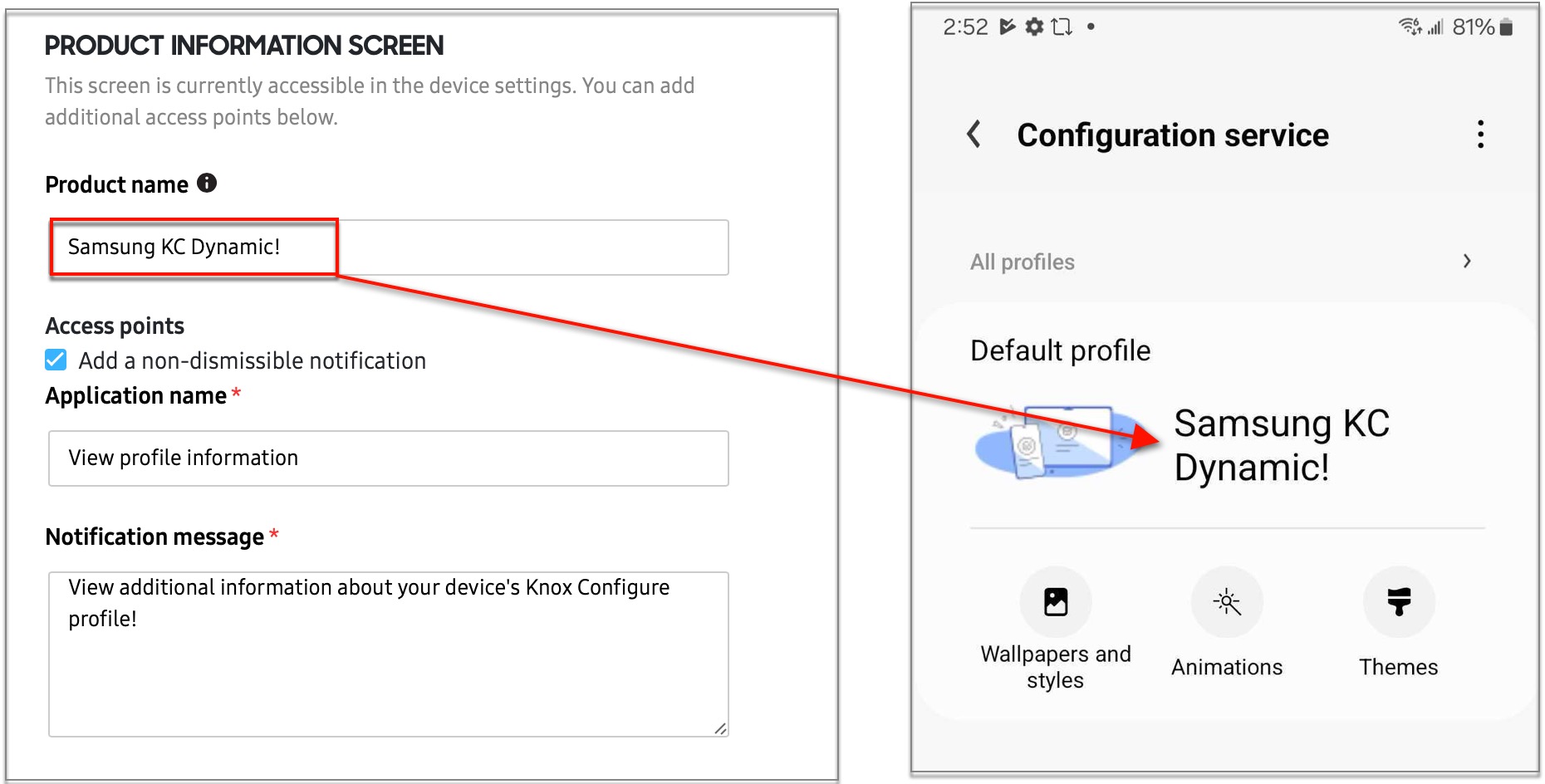
Task: Click the Application name text field
Action: pos(387,458)
